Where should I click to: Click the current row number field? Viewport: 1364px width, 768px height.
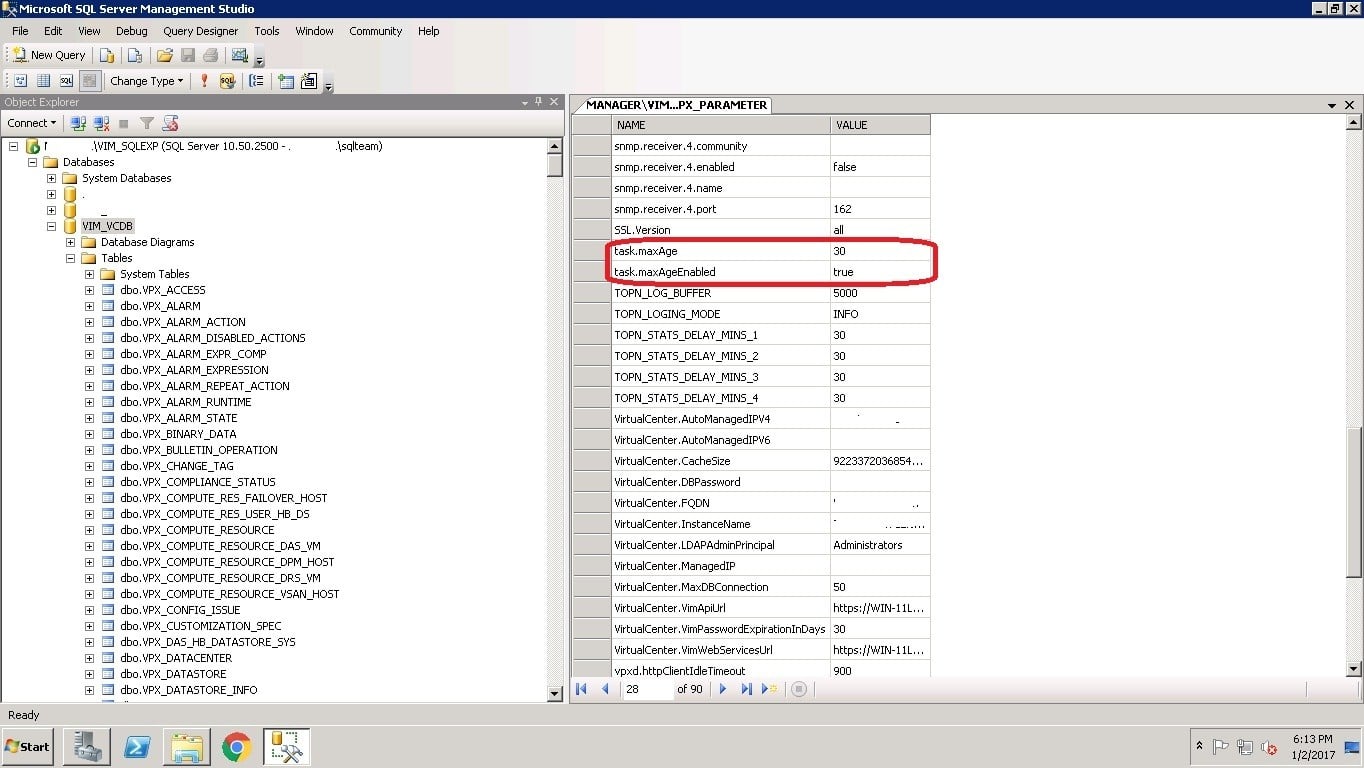click(648, 689)
